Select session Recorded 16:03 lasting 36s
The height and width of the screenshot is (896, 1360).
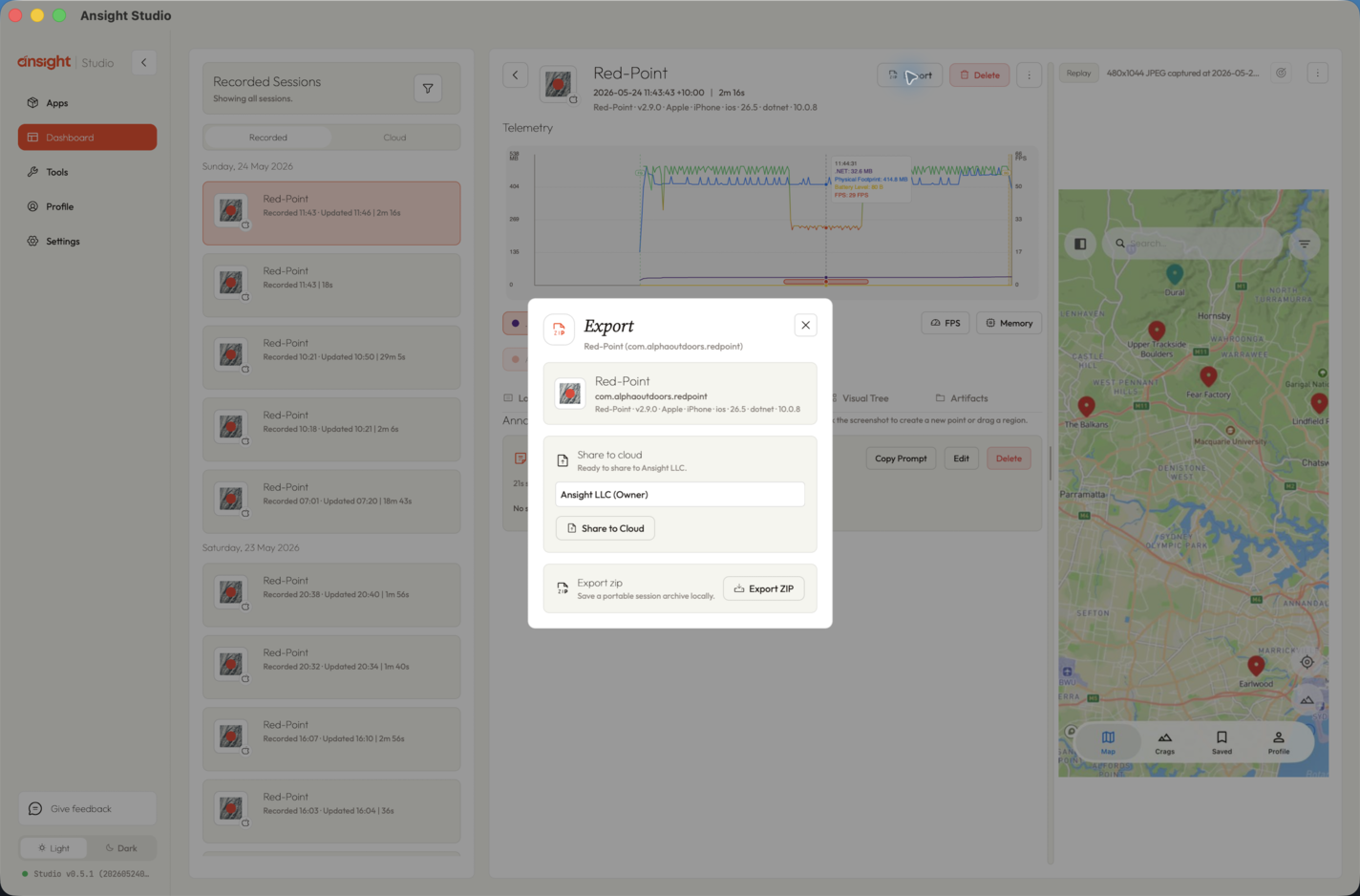pyautogui.click(x=331, y=811)
